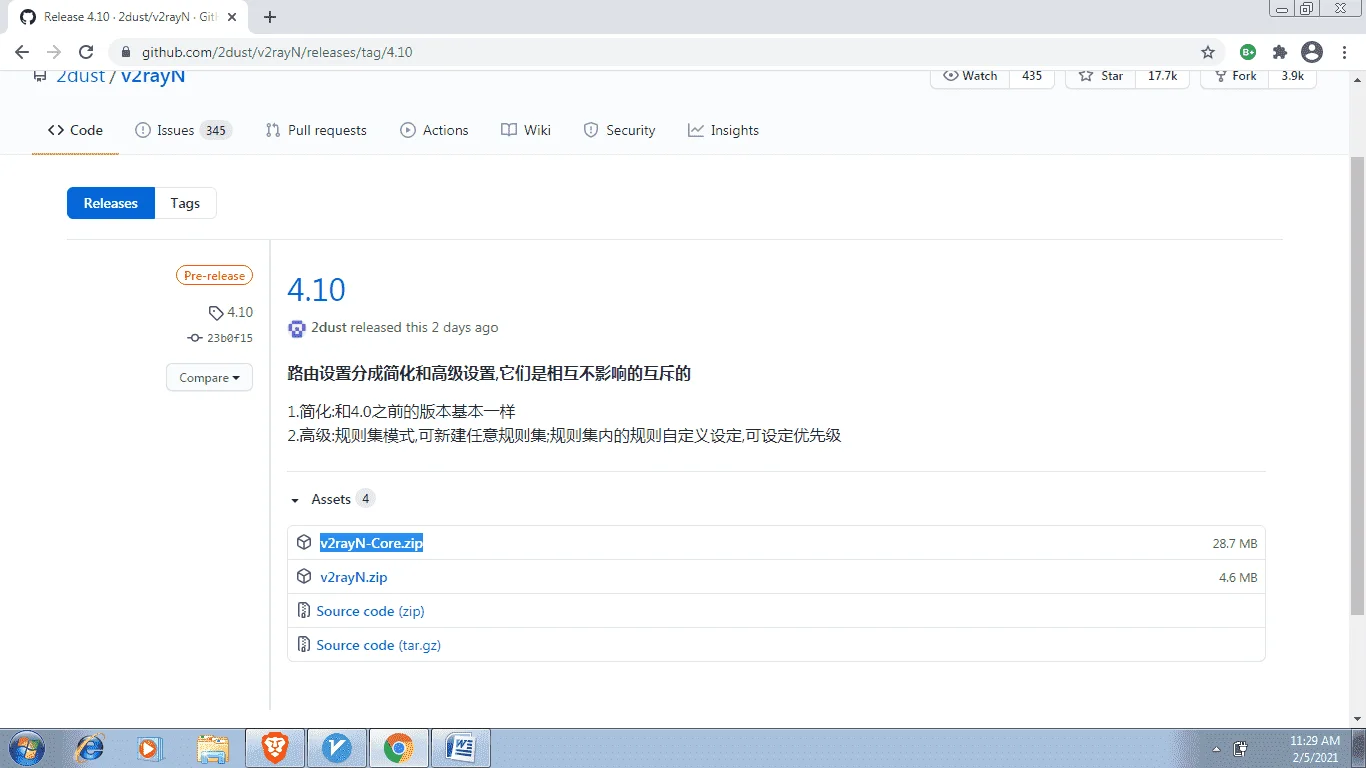Click the browser forward arrow
This screenshot has height=768, width=1366.
click(54, 52)
